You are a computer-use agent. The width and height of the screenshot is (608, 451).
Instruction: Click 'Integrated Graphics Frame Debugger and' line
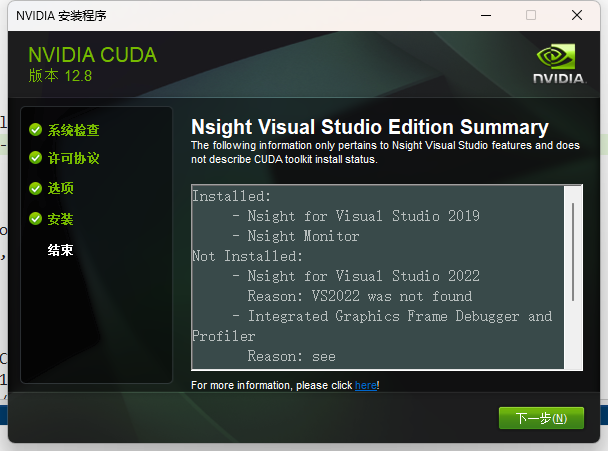[400, 316]
